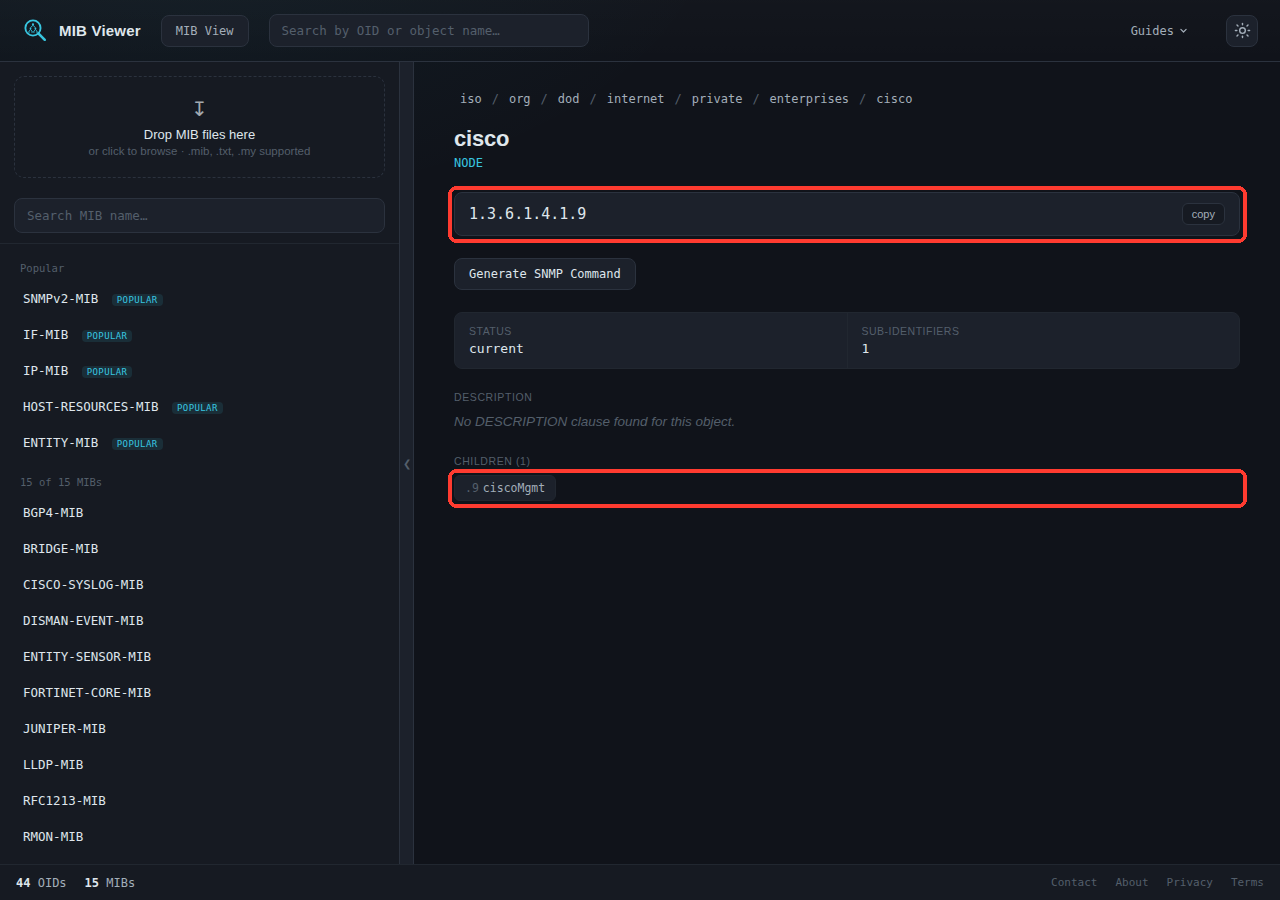Viewport: 1280px width, 900px height.
Task: Open RMON-MIB from the list
Action: point(53,837)
